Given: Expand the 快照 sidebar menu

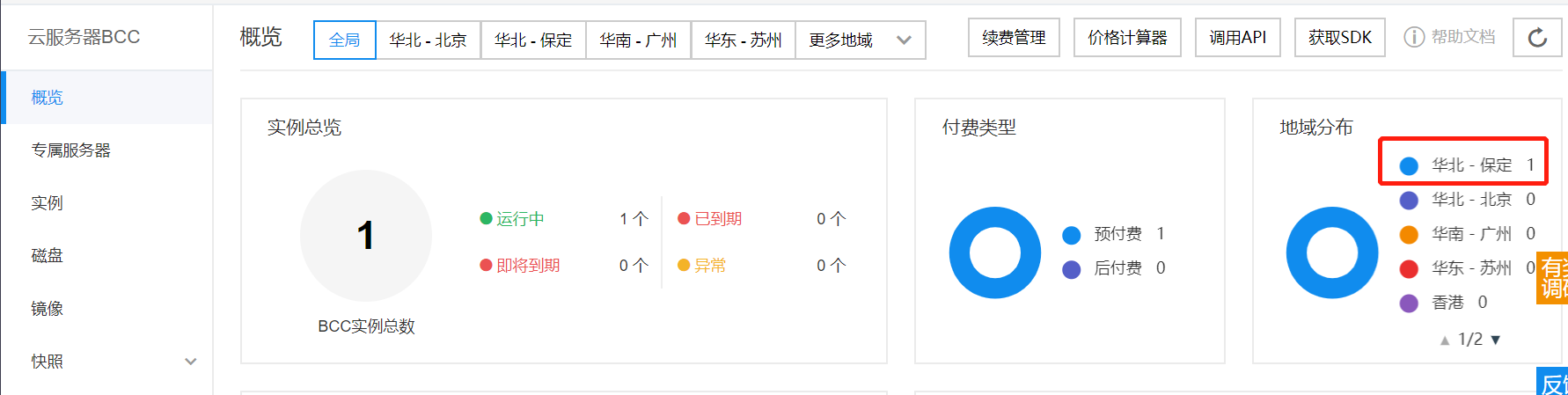Looking at the screenshot, I should [x=191, y=361].
